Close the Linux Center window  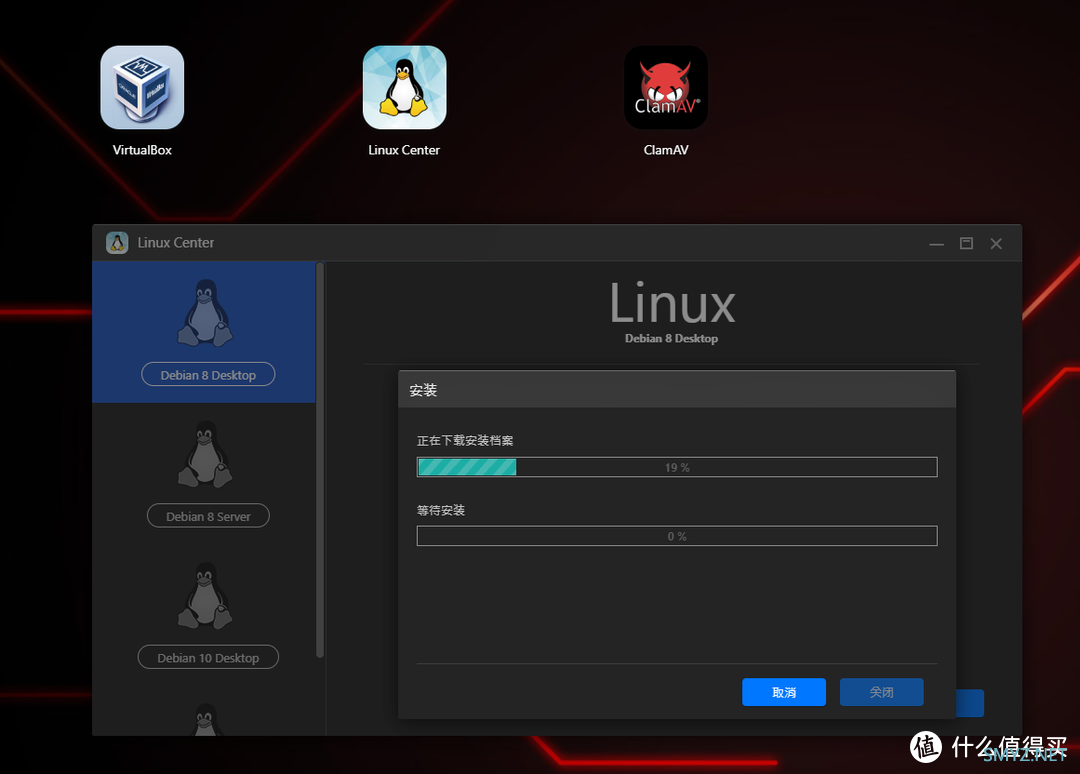coord(996,244)
